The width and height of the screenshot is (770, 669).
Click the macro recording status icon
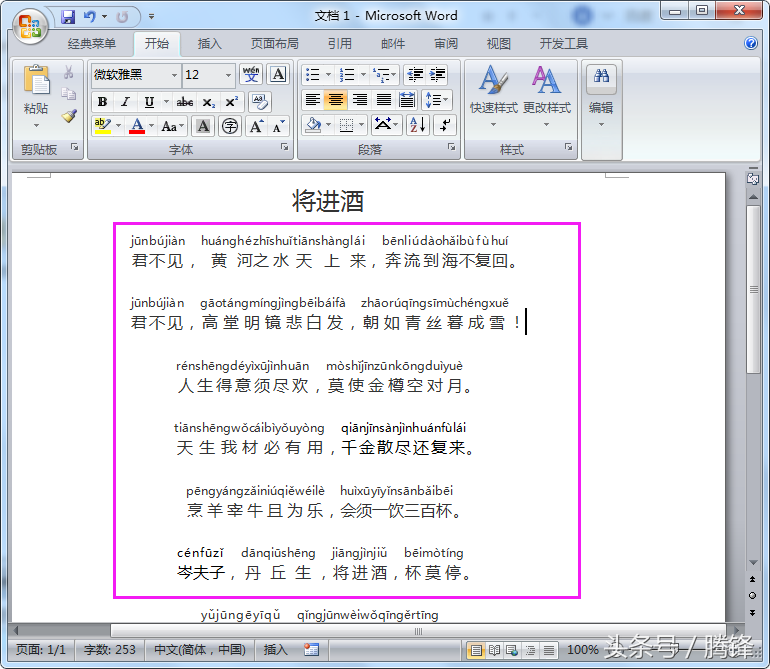311,650
